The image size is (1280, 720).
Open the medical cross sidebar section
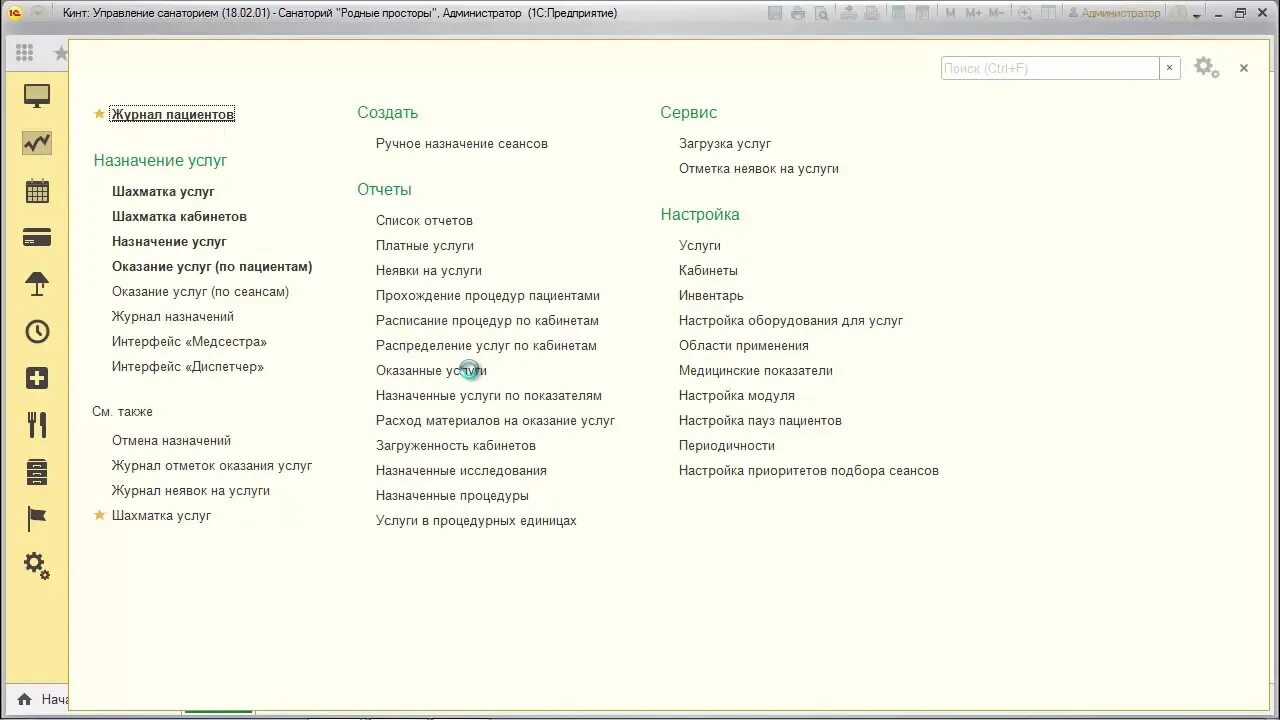tap(37, 379)
